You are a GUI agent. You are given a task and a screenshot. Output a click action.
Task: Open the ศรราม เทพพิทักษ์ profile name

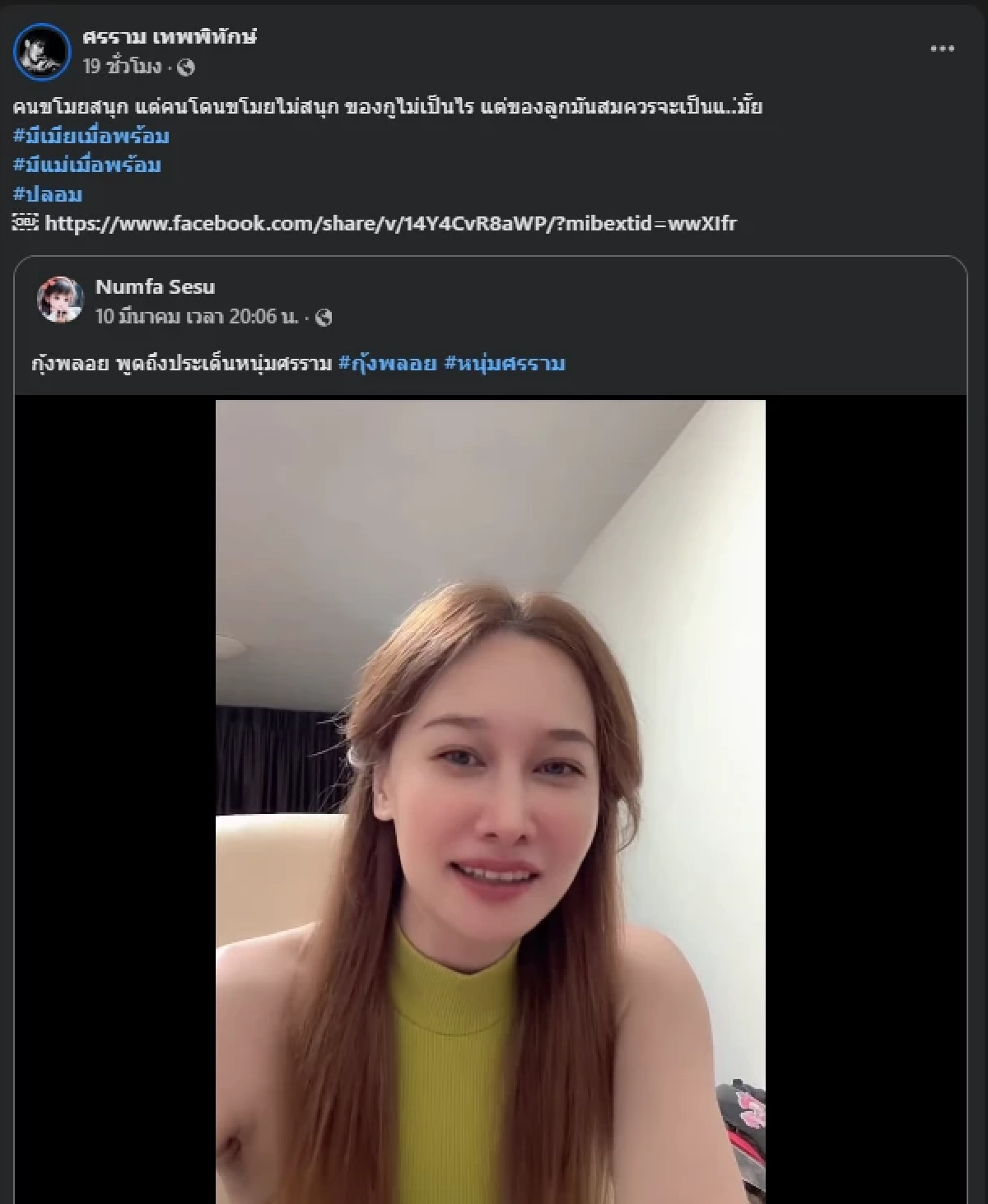click(x=170, y=36)
